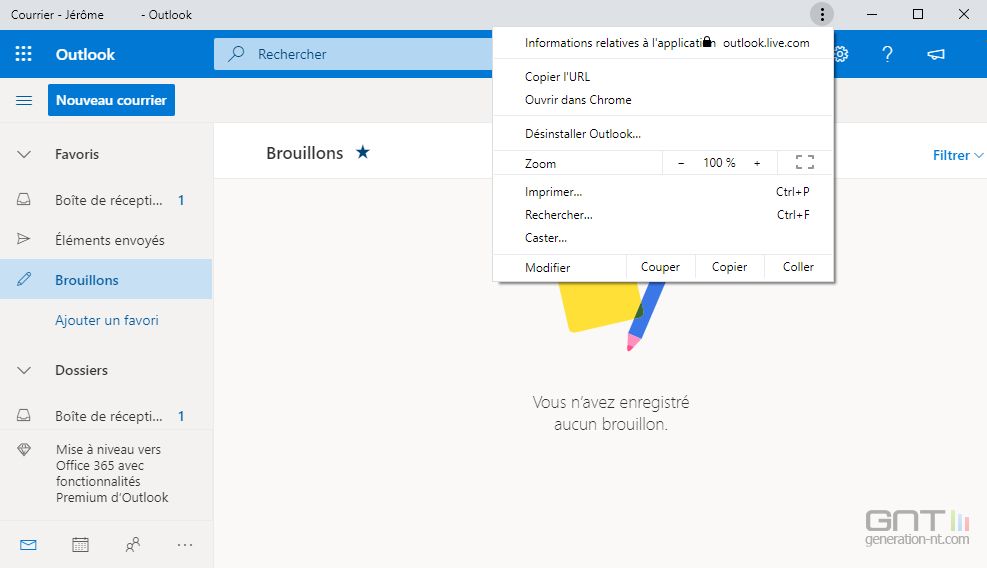The image size is (987, 568).
Task: Select Désinstaller Outlook... option
Action: [663, 133]
